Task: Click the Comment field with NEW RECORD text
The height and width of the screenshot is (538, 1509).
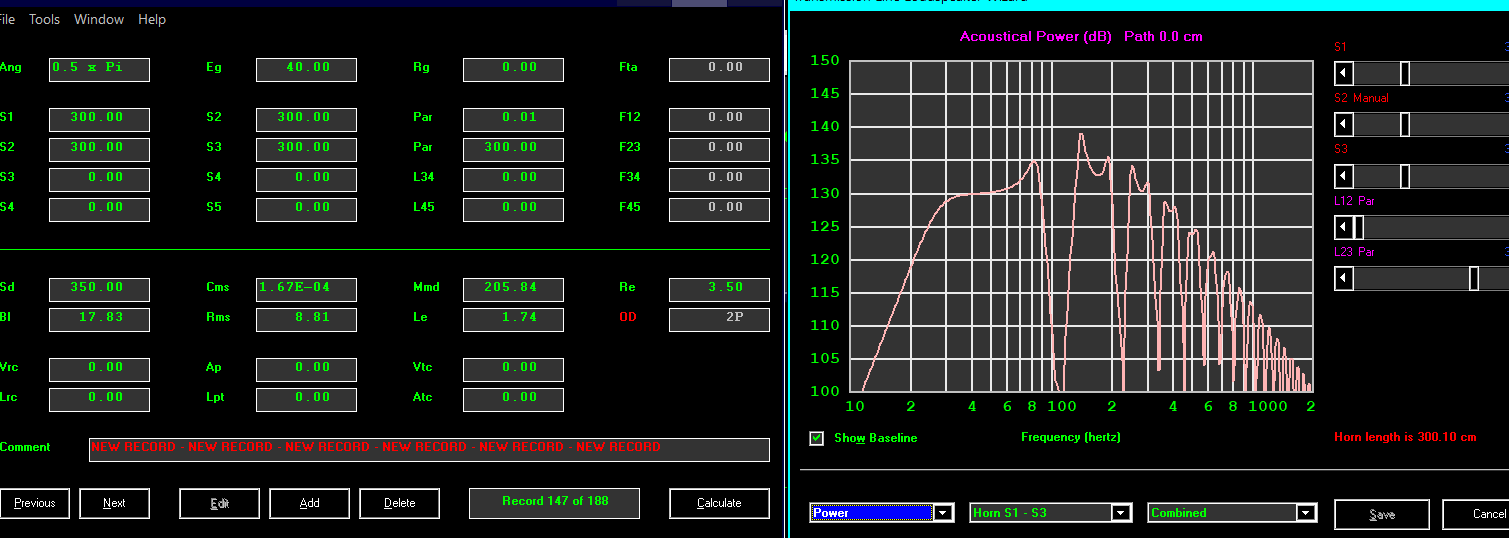Action: (429, 449)
